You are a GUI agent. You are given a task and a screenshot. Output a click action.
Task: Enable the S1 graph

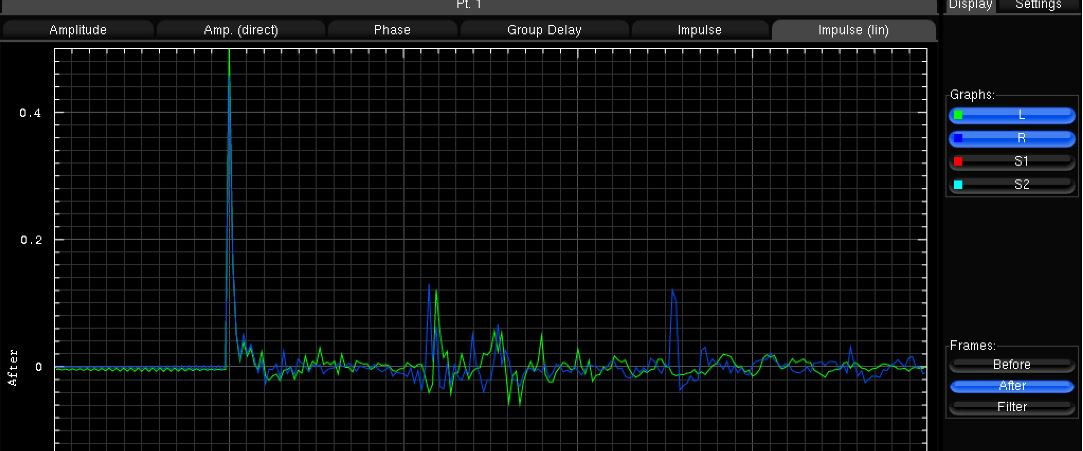coord(1020,161)
